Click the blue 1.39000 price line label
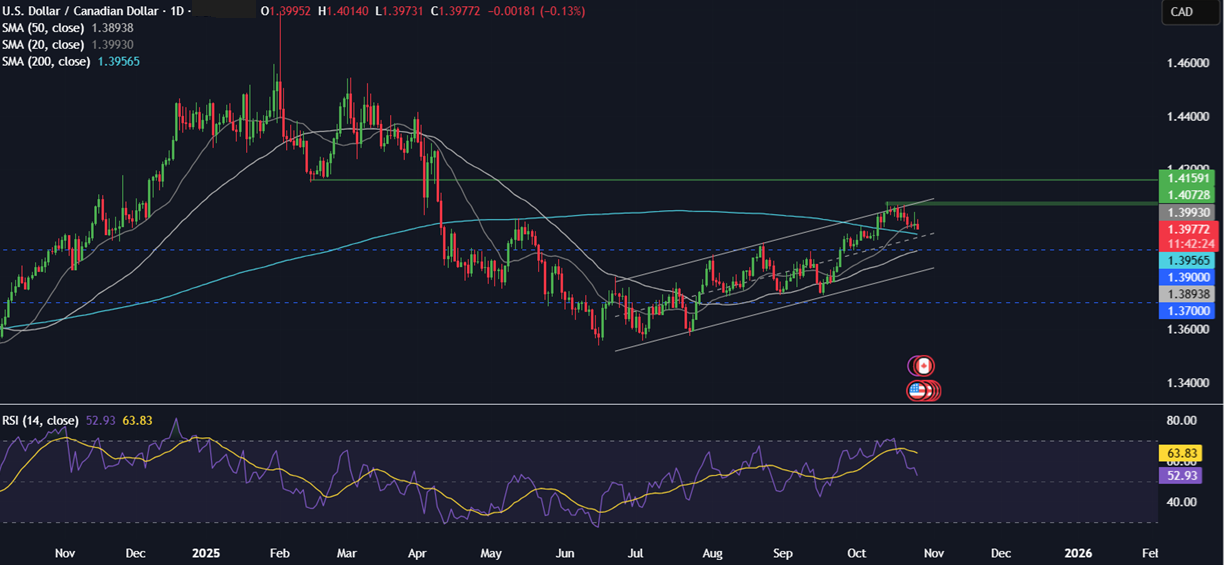Screen dimensions: 1224x565 pos(1184,276)
